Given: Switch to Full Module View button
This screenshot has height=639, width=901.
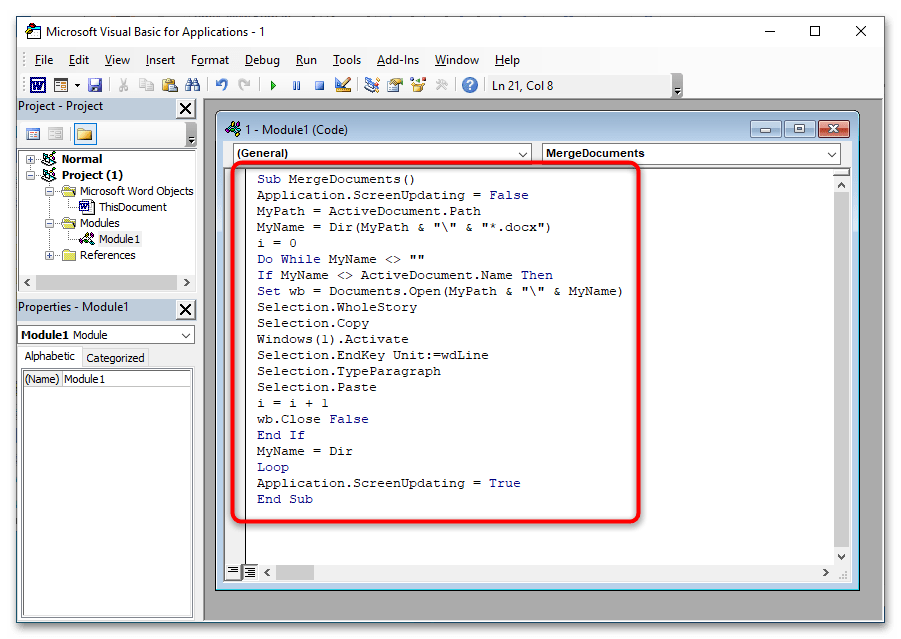Looking at the screenshot, I should [250, 572].
